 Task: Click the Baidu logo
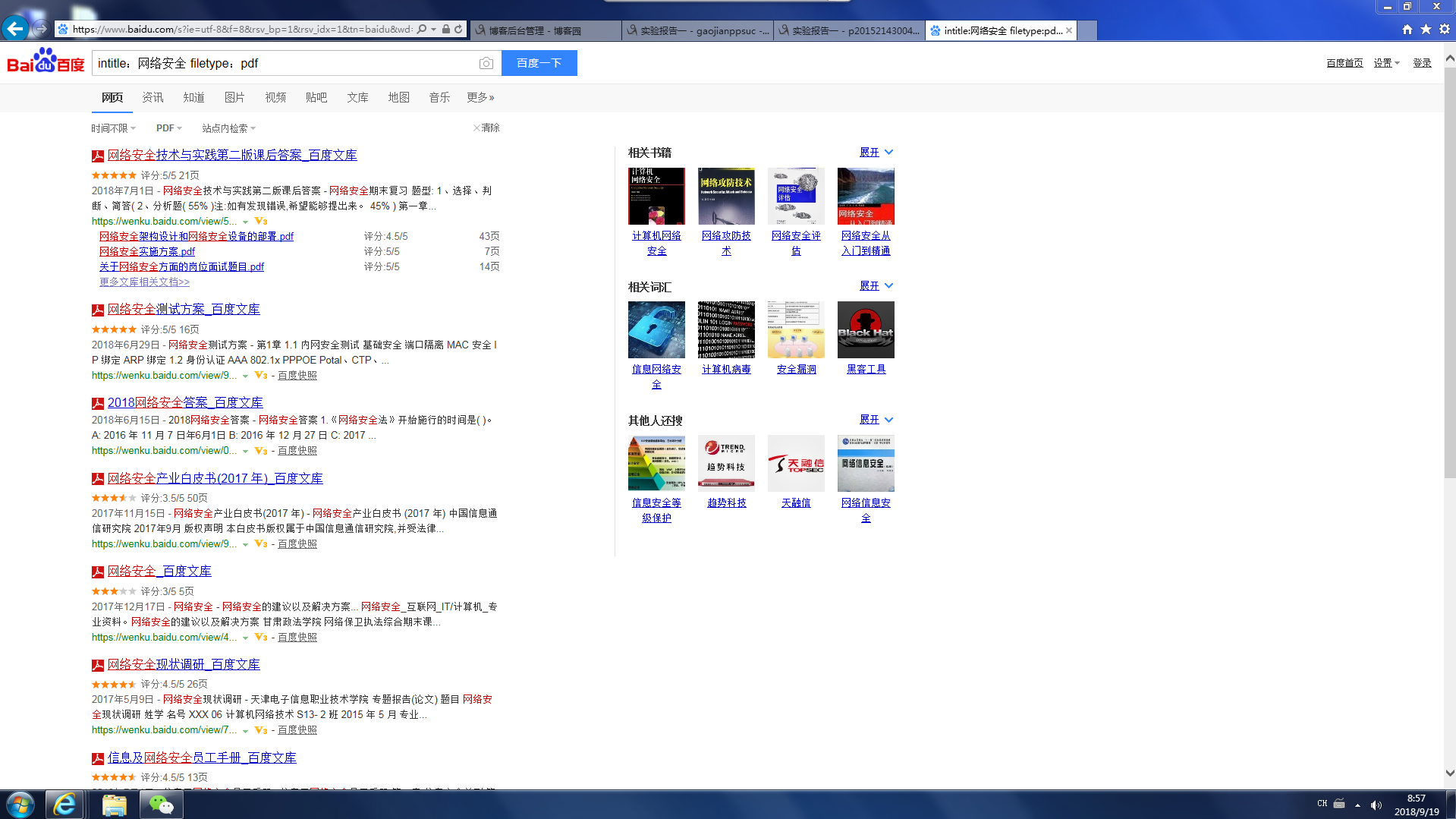[46, 61]
